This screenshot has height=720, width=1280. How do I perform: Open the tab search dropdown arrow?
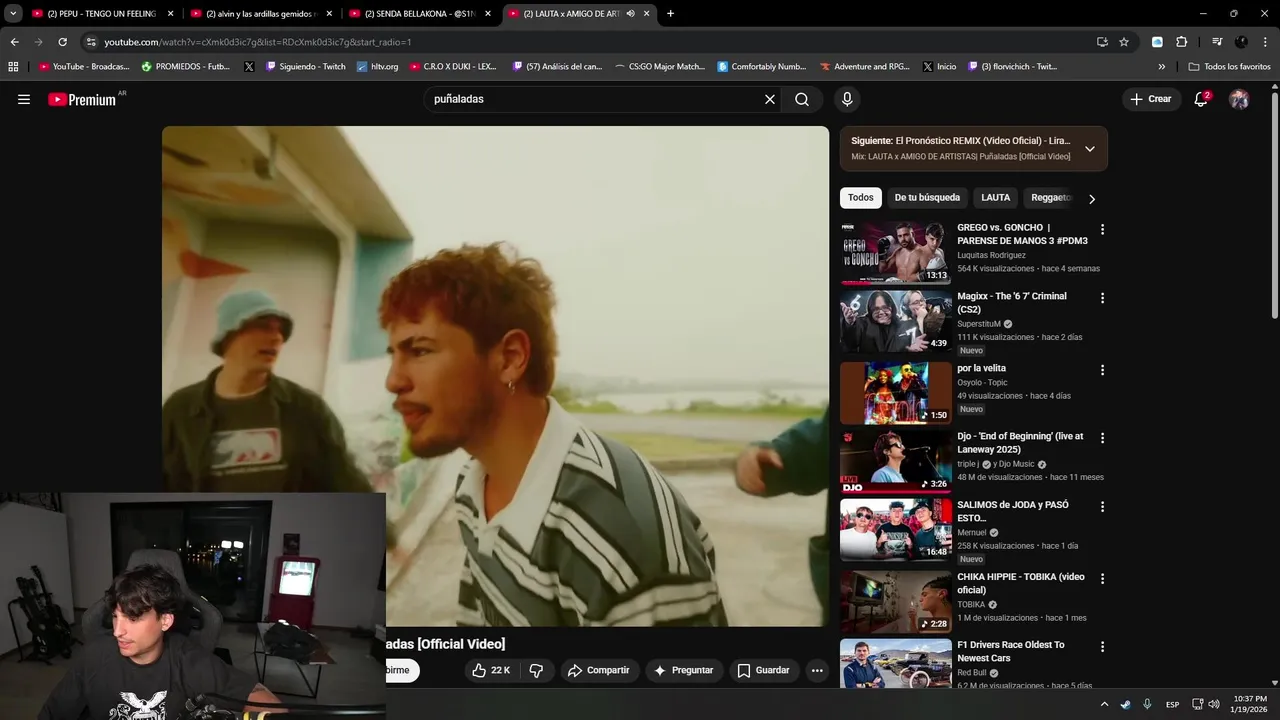[13, 14]
